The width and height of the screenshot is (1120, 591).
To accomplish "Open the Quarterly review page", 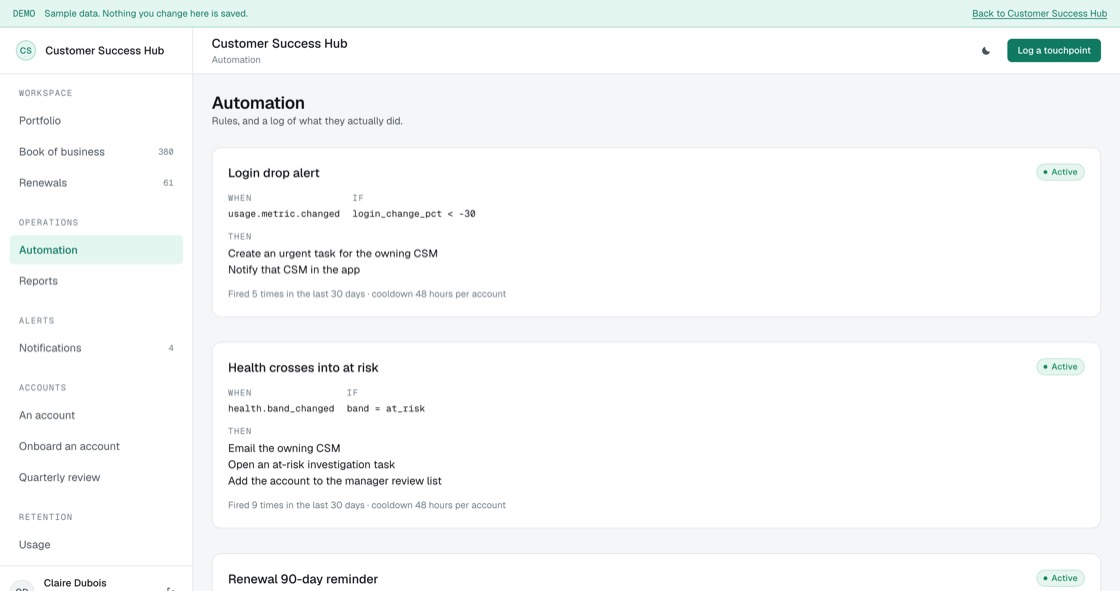I will coord(96,477).
